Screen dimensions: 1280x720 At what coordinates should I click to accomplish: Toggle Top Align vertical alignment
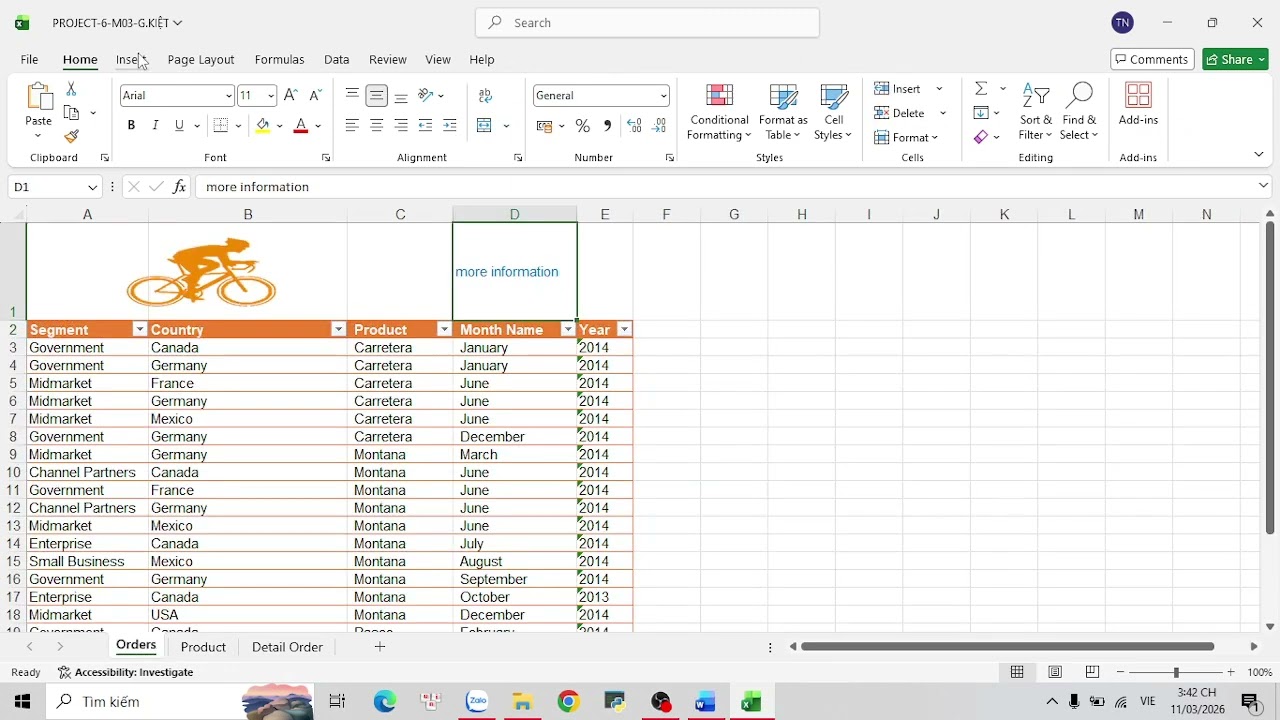coord(352,96)
